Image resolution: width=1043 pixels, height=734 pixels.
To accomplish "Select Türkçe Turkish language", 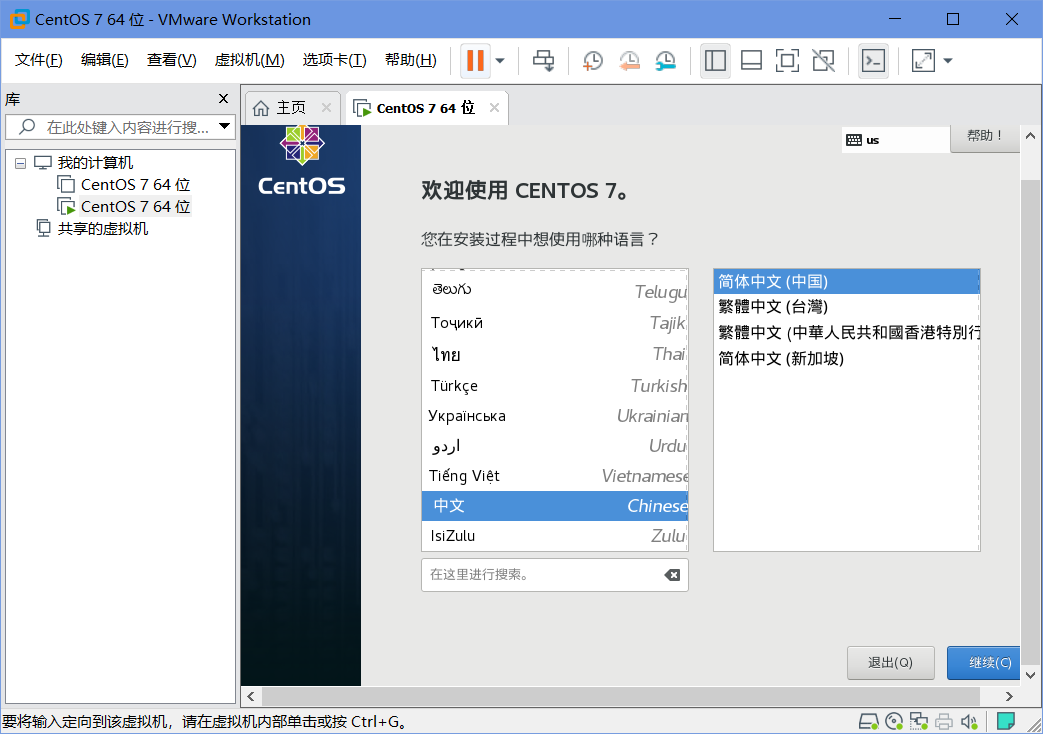I will [555, 386].
